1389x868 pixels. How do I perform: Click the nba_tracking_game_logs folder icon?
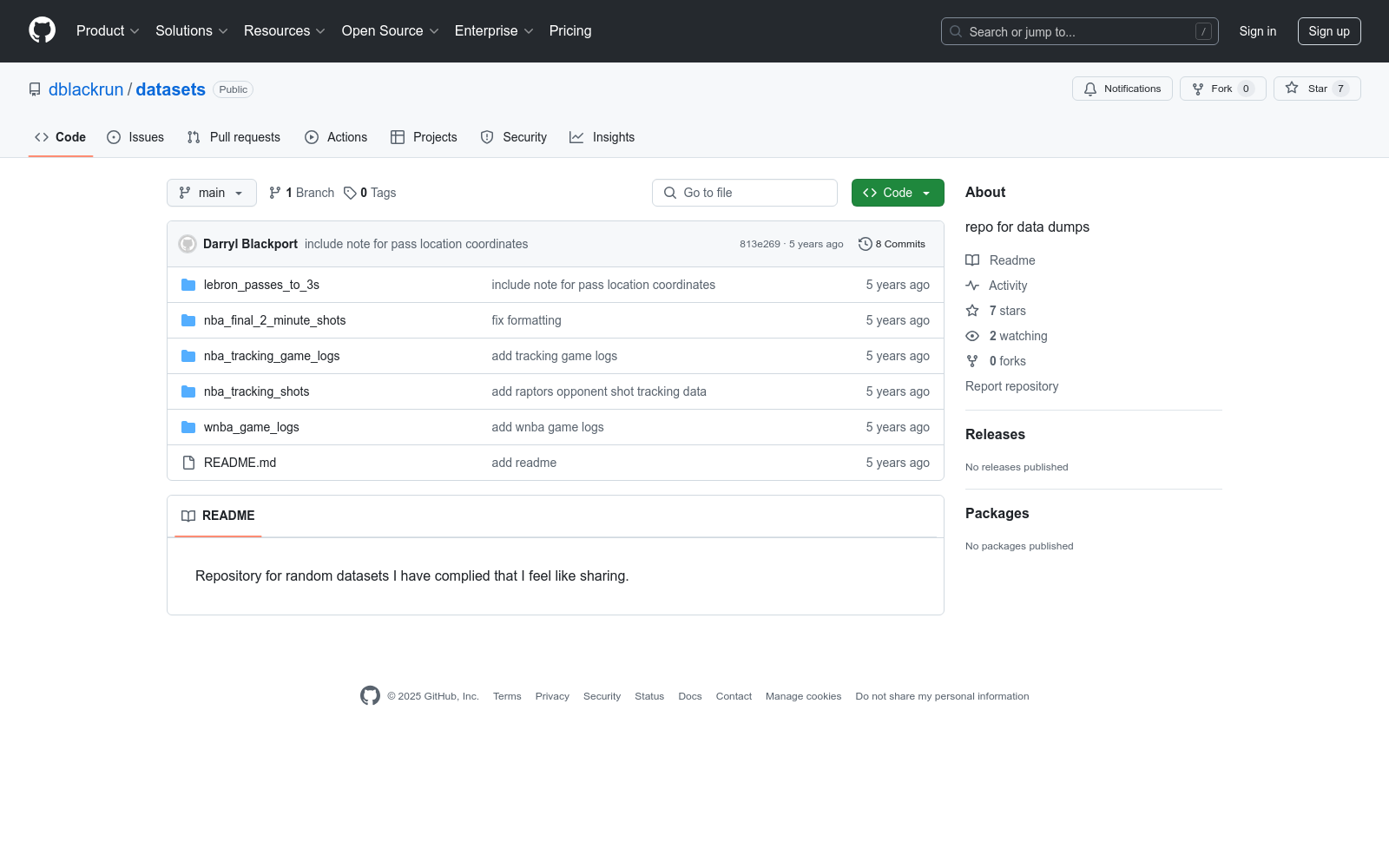(x=188, y=356)
